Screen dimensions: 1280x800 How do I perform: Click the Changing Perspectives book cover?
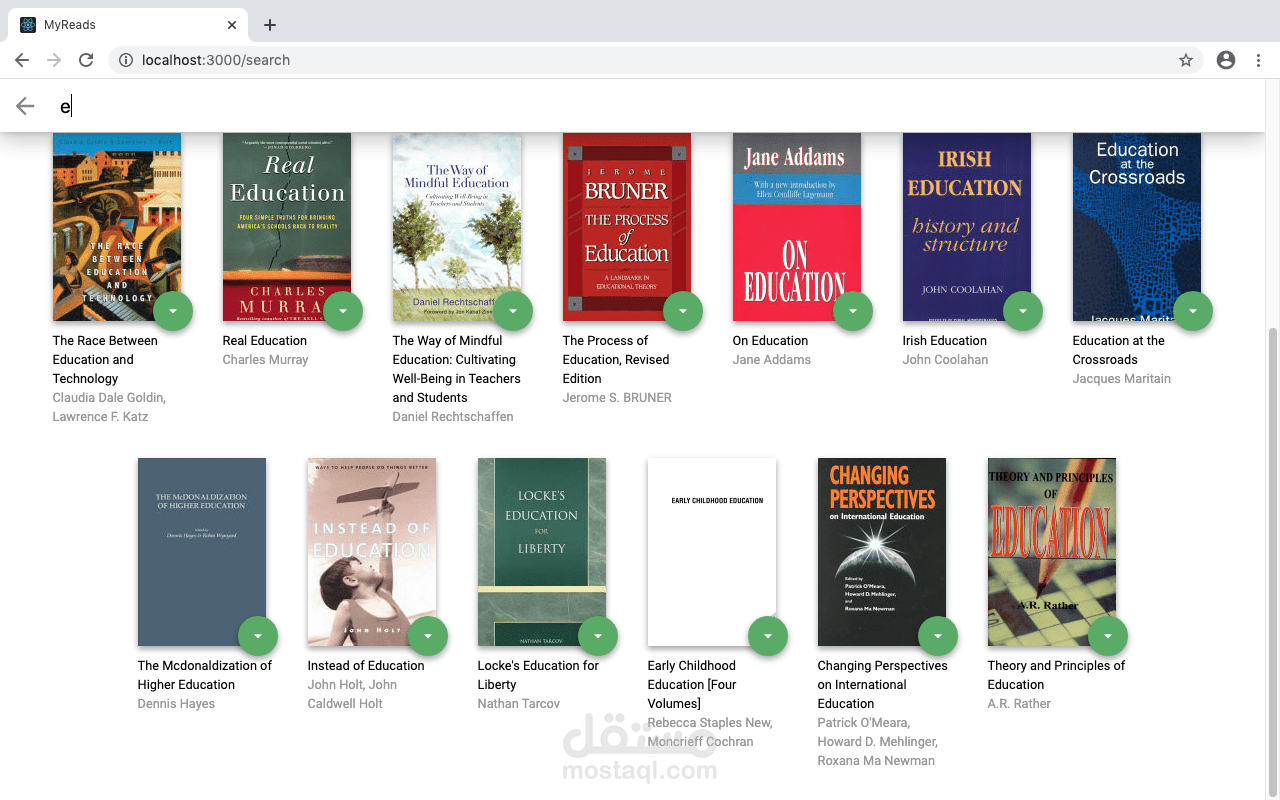coord(882,552)
